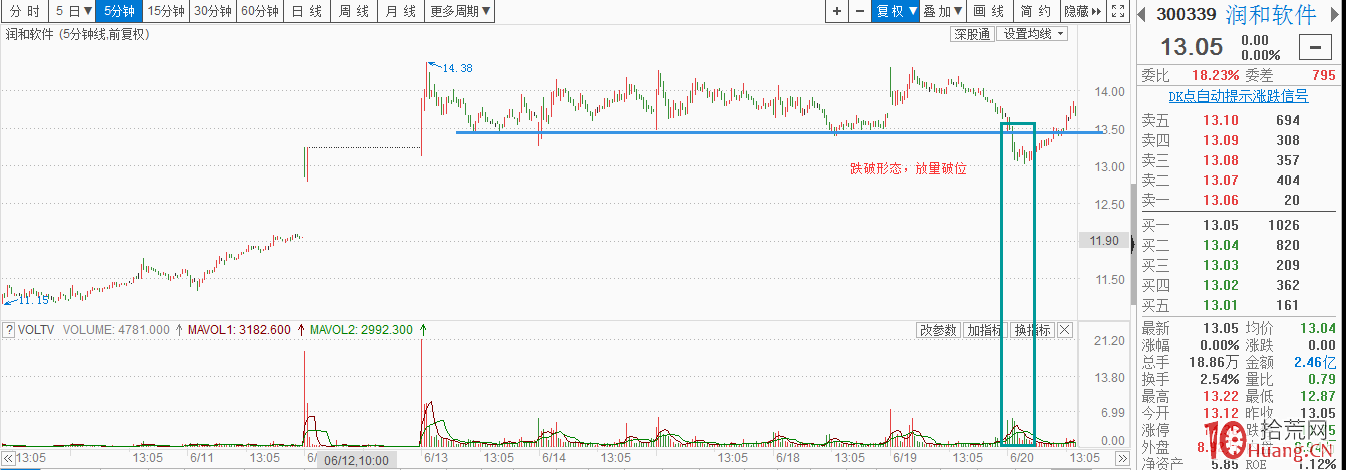Switch to 月线 monthly chart tab
This screenshot has height=470, width=1346.
pos(401,12)
